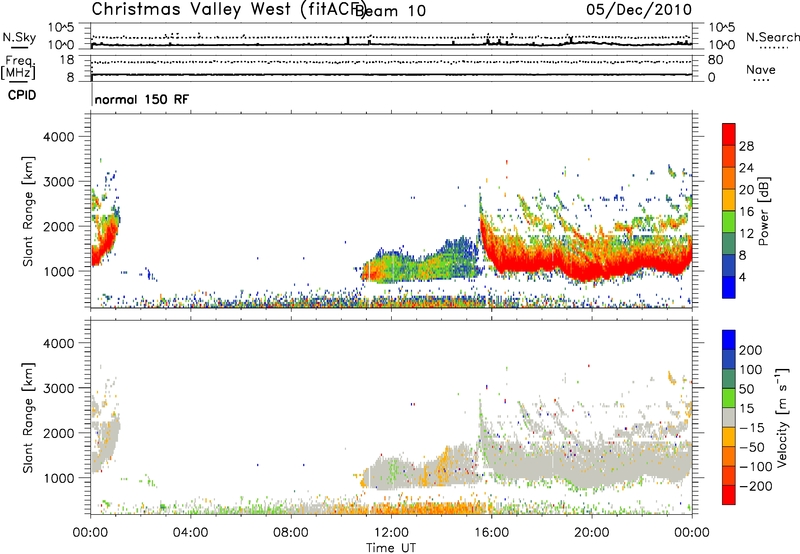The height and width of the screenshot is (554, 800).
Task: Select the "Beam 10" header text
Action: 390,11
